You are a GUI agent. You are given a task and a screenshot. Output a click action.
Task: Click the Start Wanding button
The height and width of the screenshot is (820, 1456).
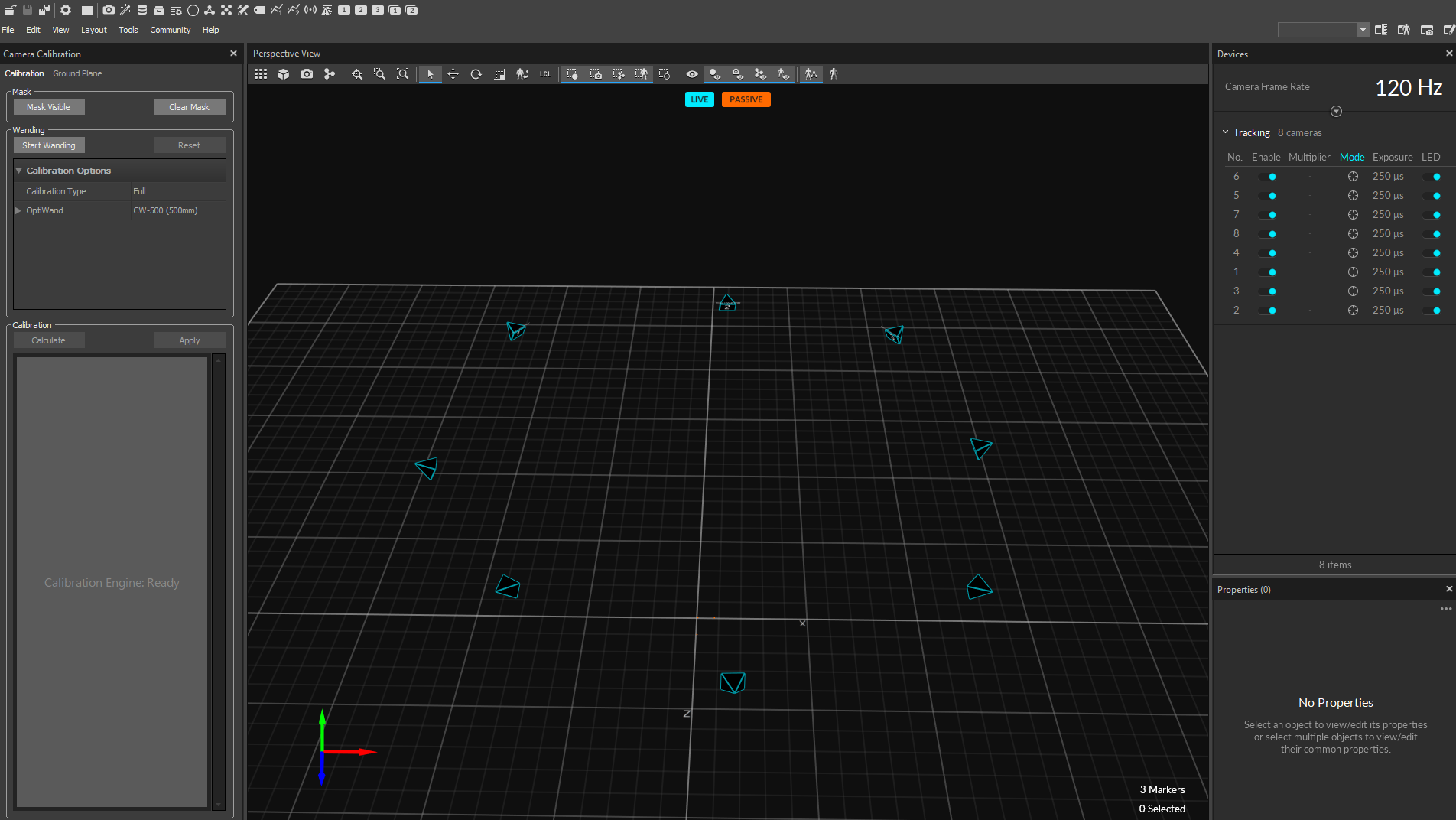[49, 145]
